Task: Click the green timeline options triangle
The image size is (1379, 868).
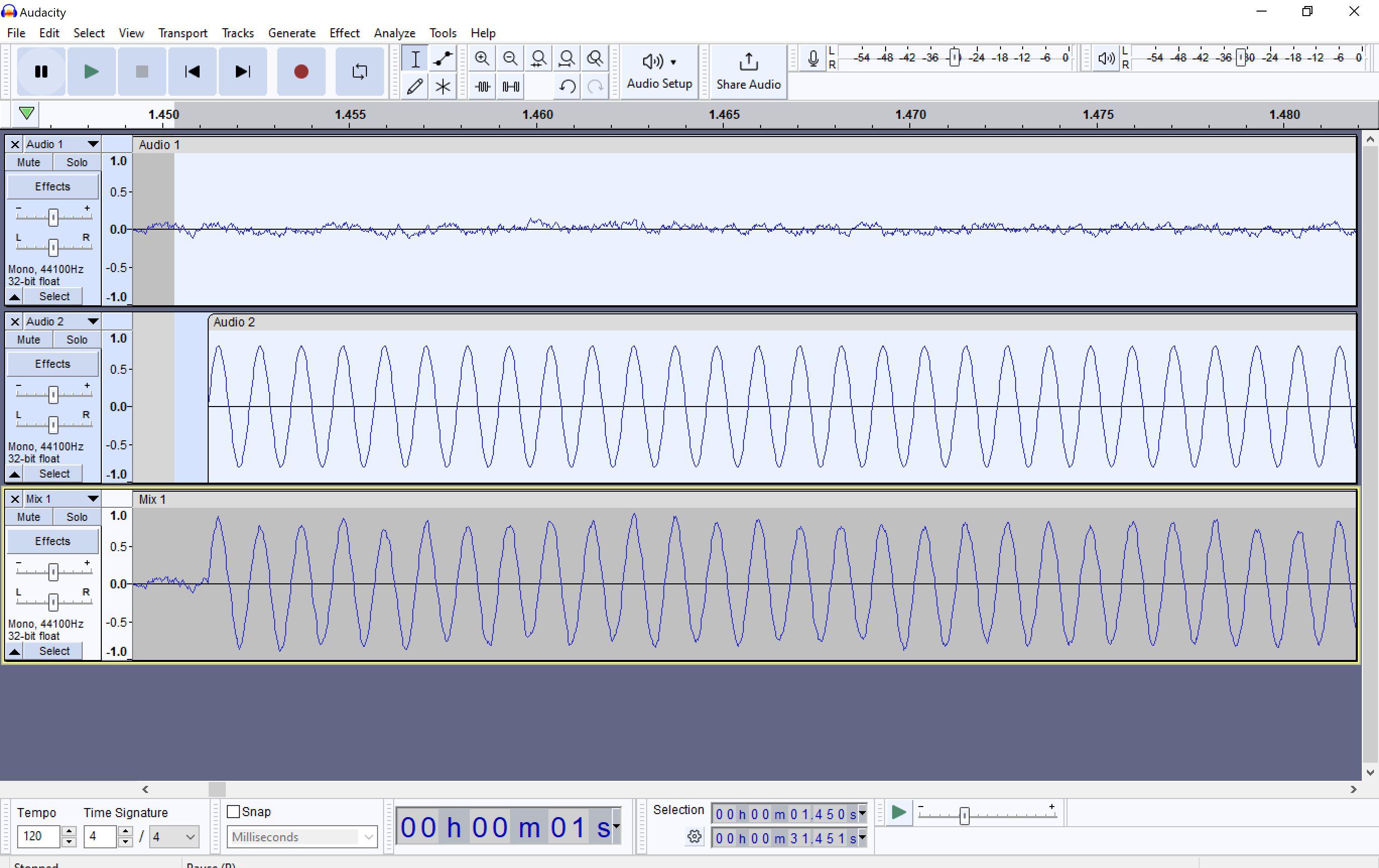Action: [x=26, y=113]
